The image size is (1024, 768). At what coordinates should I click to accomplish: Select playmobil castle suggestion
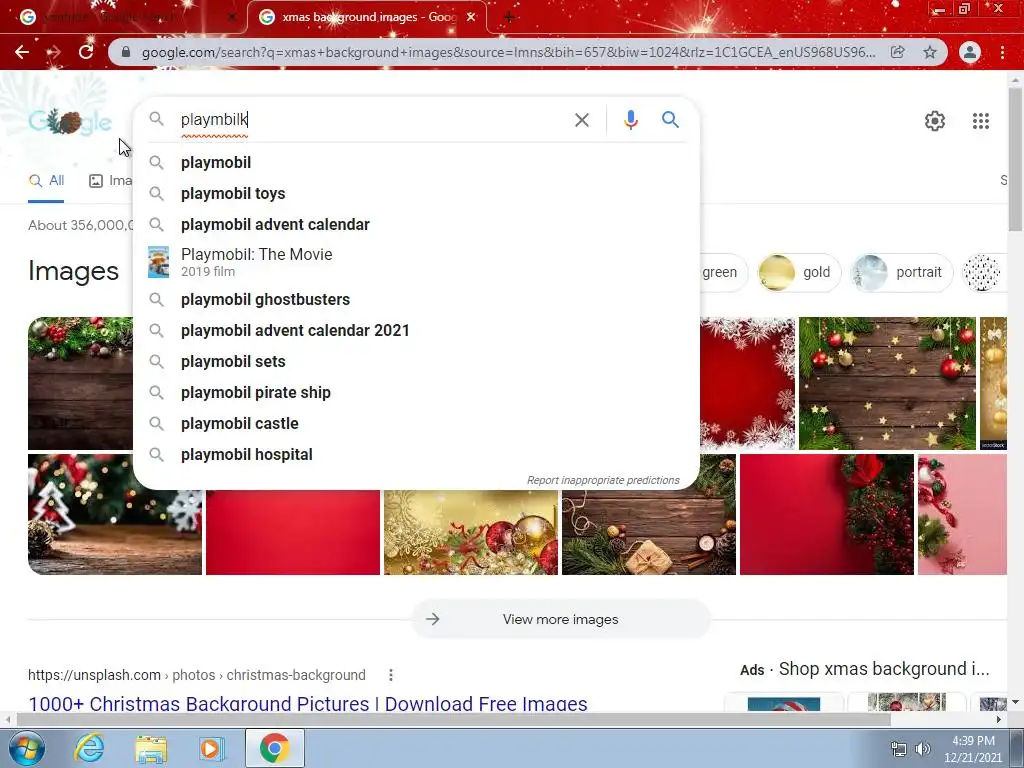coord(417,423)
